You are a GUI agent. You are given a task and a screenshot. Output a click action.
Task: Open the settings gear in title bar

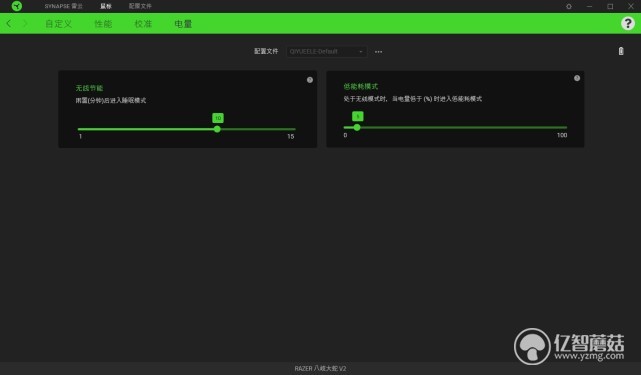569,6
